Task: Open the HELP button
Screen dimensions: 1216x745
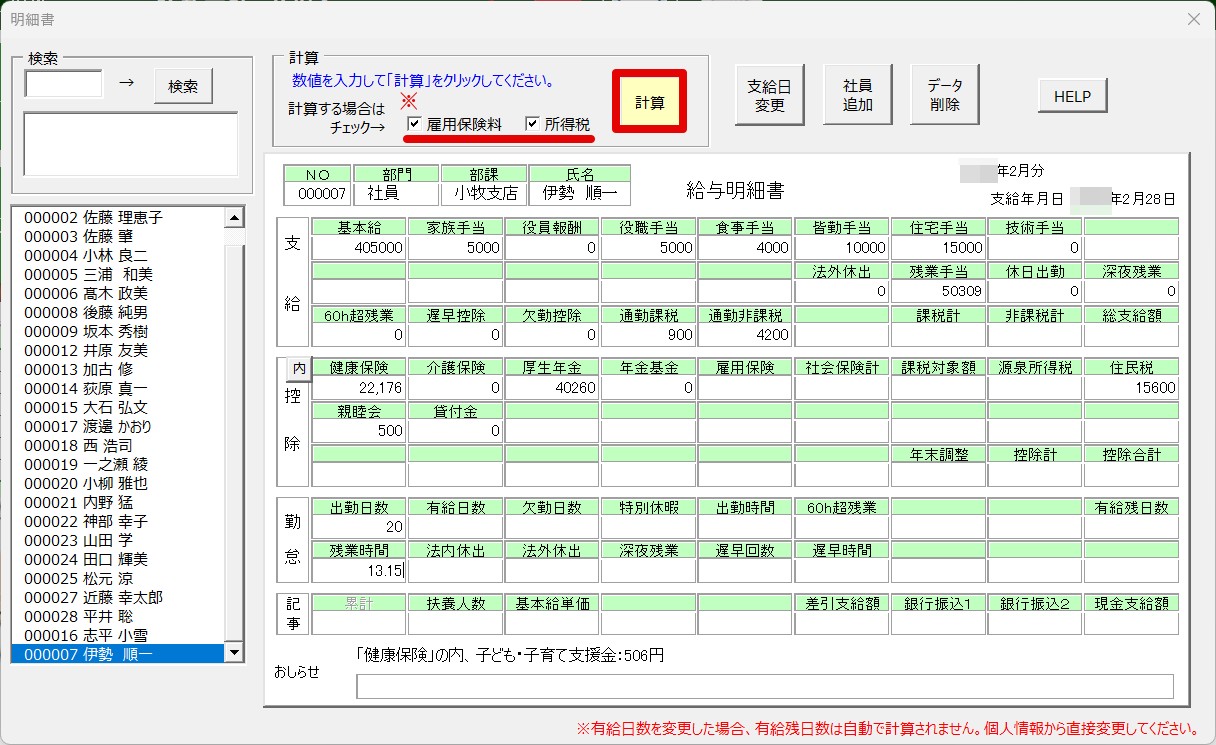Action: (1073, 97)
